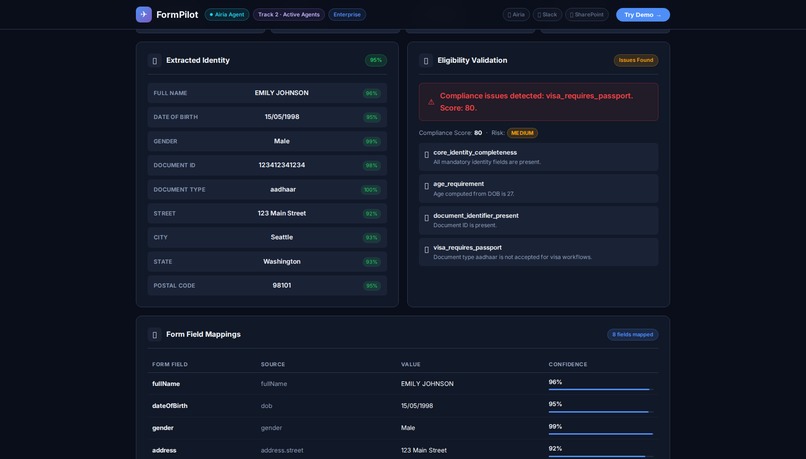Click icon beside core_identity_completeness check
The image size is (806, 459).
point(426,155)
